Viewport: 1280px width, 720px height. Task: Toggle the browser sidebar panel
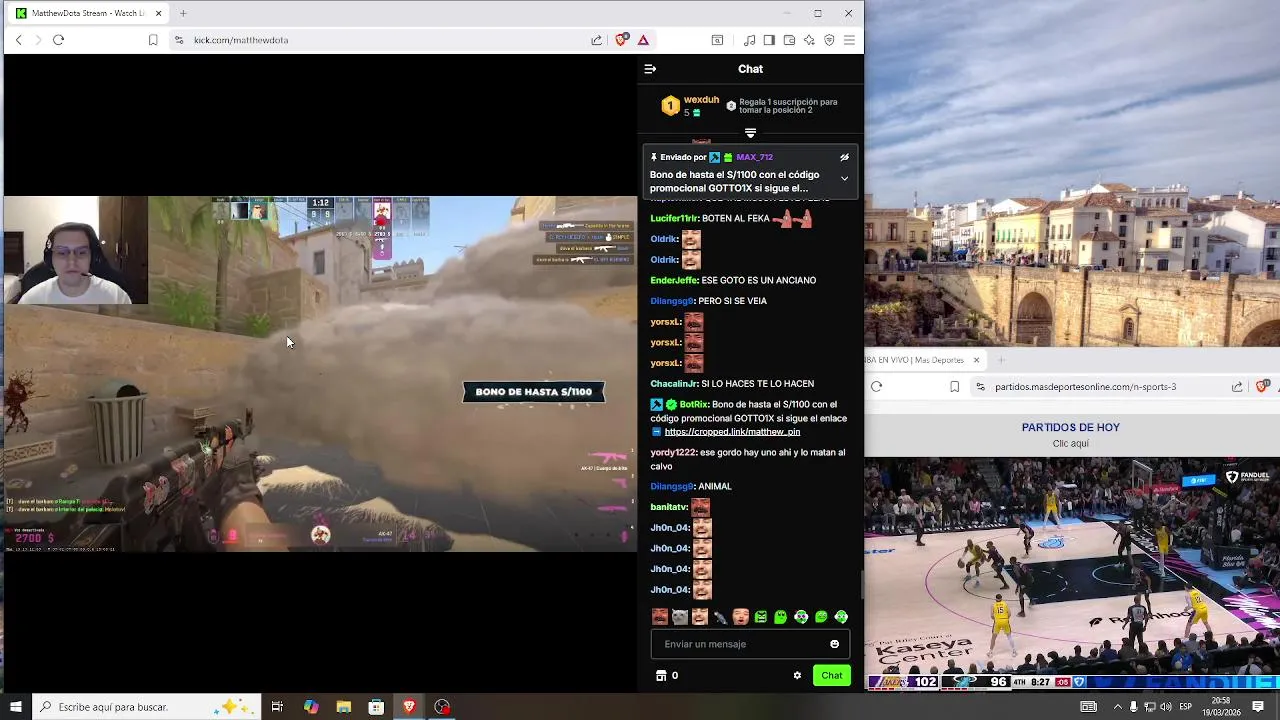(x=769, y=40)
